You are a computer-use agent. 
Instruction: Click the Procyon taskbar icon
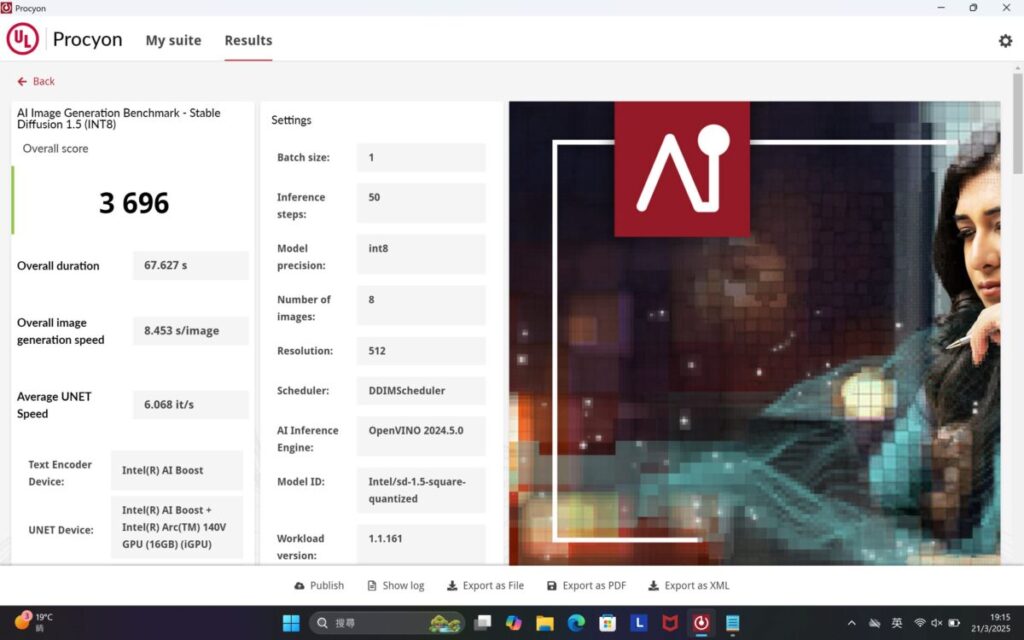click(701, 623)
